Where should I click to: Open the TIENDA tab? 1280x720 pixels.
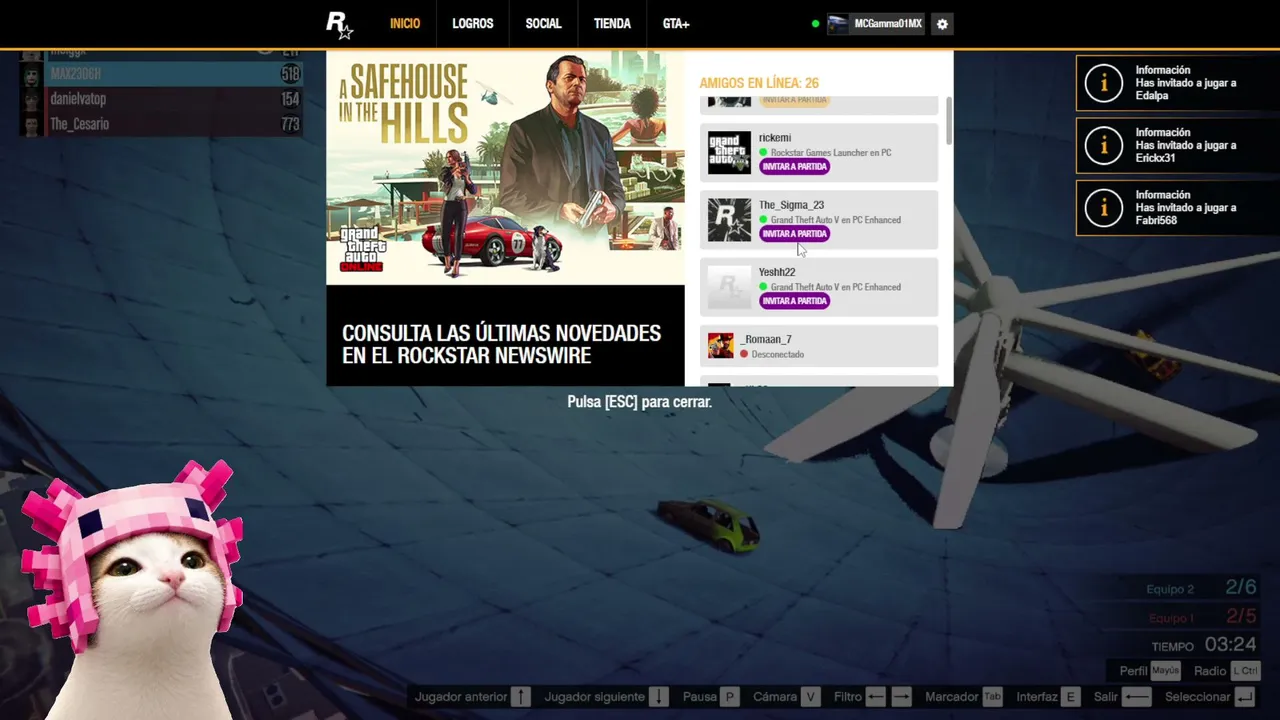612,24
